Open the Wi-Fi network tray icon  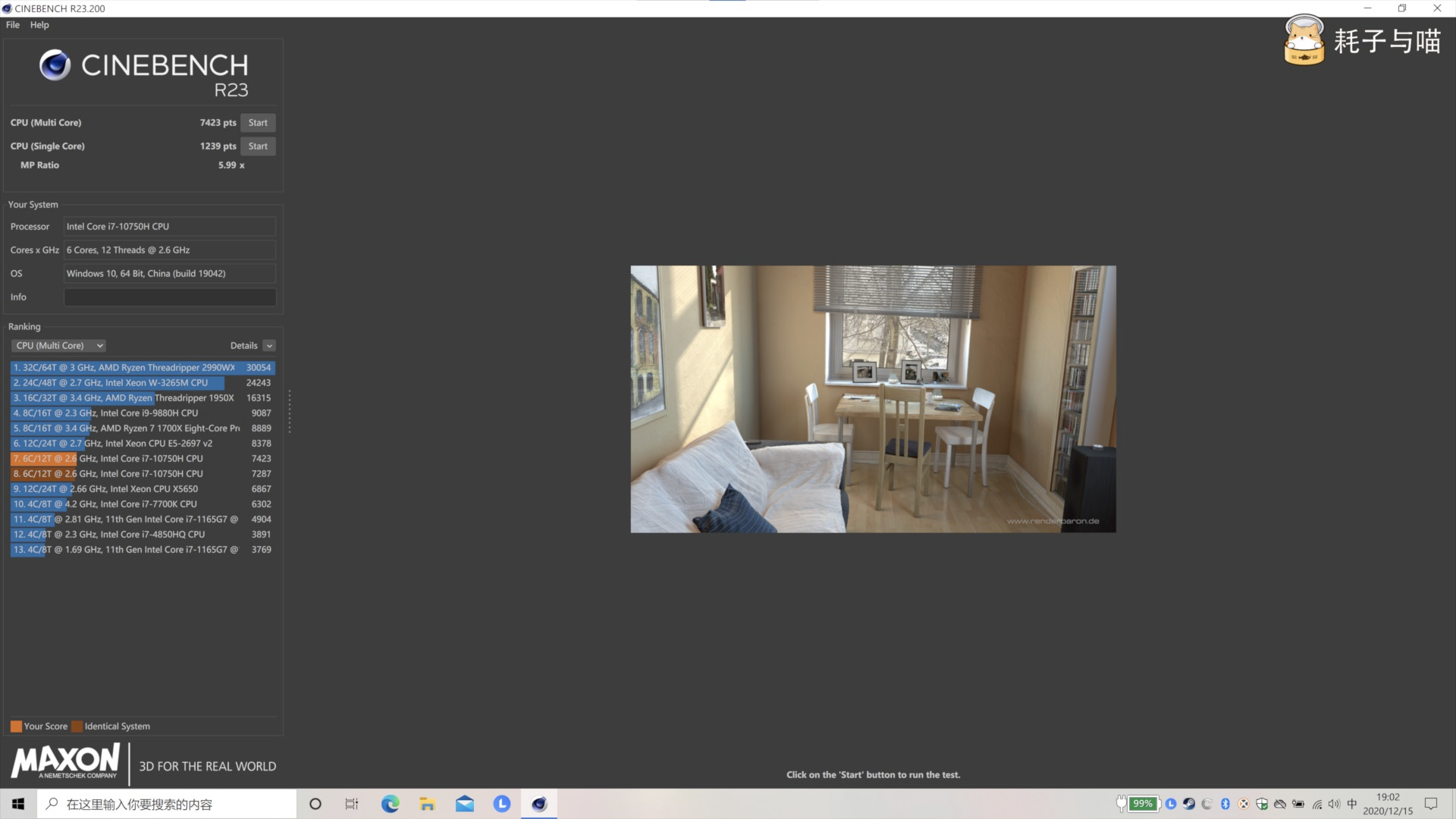(1317, 804)
